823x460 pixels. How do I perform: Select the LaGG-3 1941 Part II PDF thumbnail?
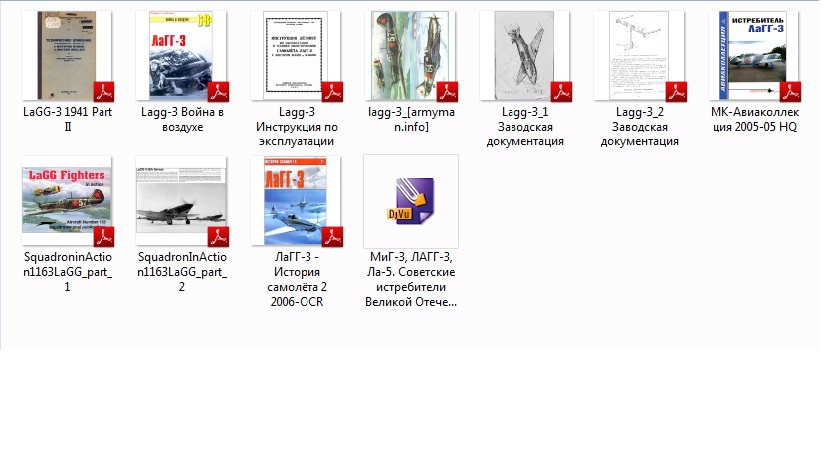pyautogui.click(x=68, y=56)
